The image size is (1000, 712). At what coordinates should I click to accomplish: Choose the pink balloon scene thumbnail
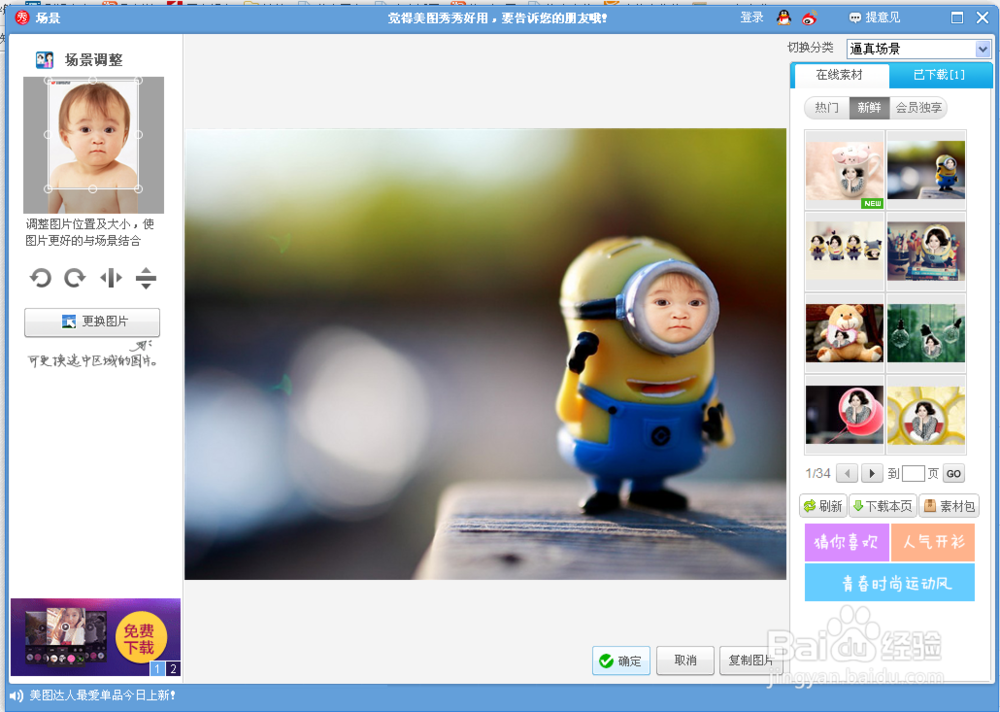point(844,415)
